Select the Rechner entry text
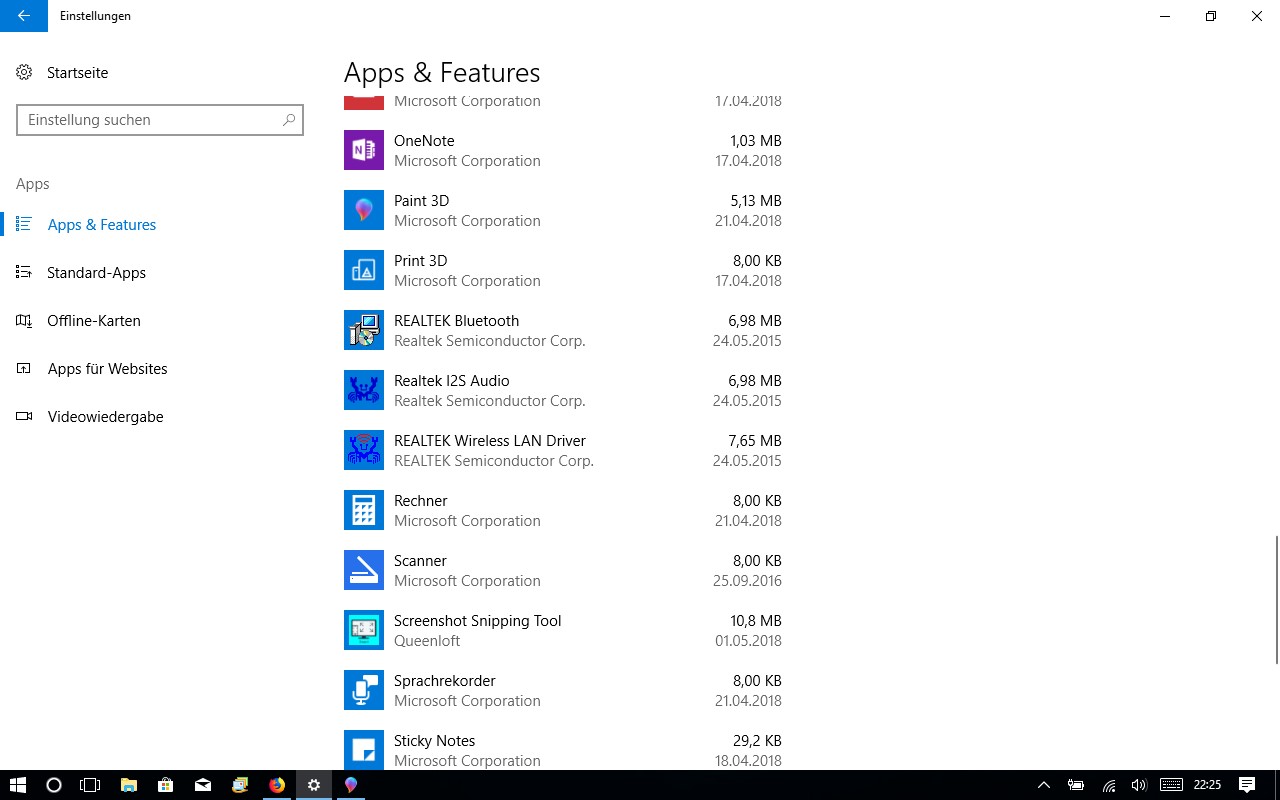 [420, 501]
